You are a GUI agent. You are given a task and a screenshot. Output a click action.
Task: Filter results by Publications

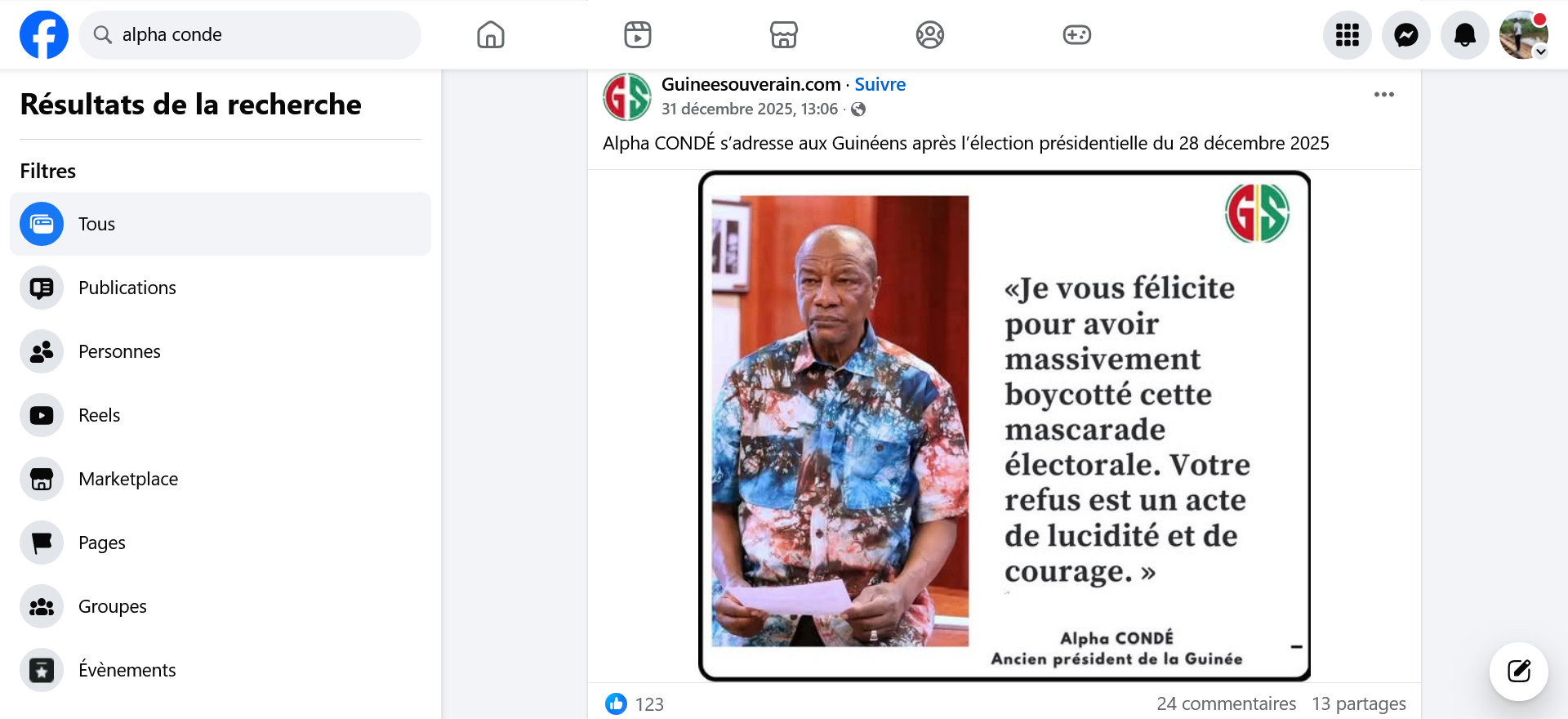(x=220, y=288)
